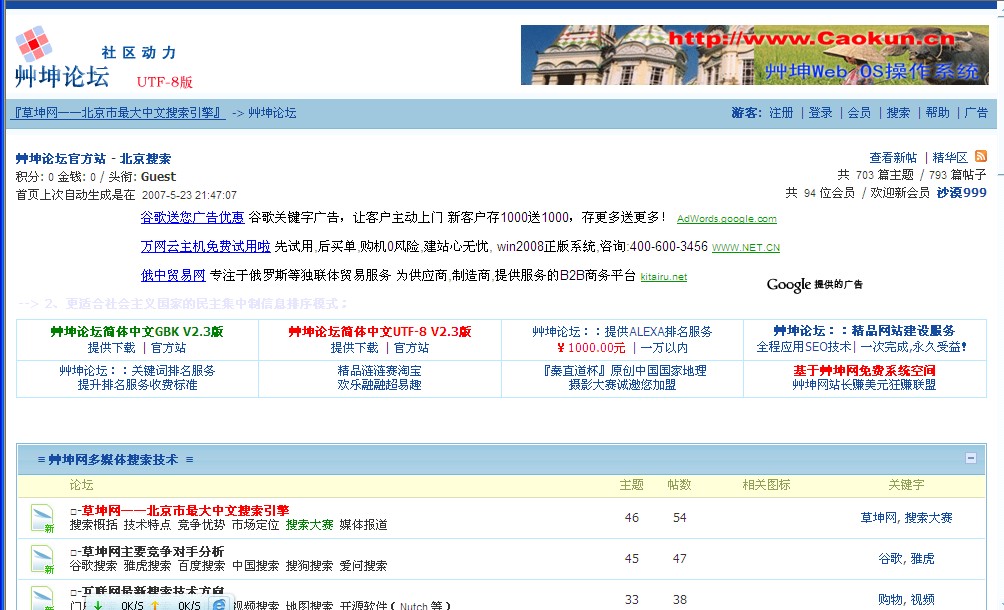Screen dimensions: 1004x610
Task: Visit the AdWords.google.com ad URL
Action: (727, 219)
